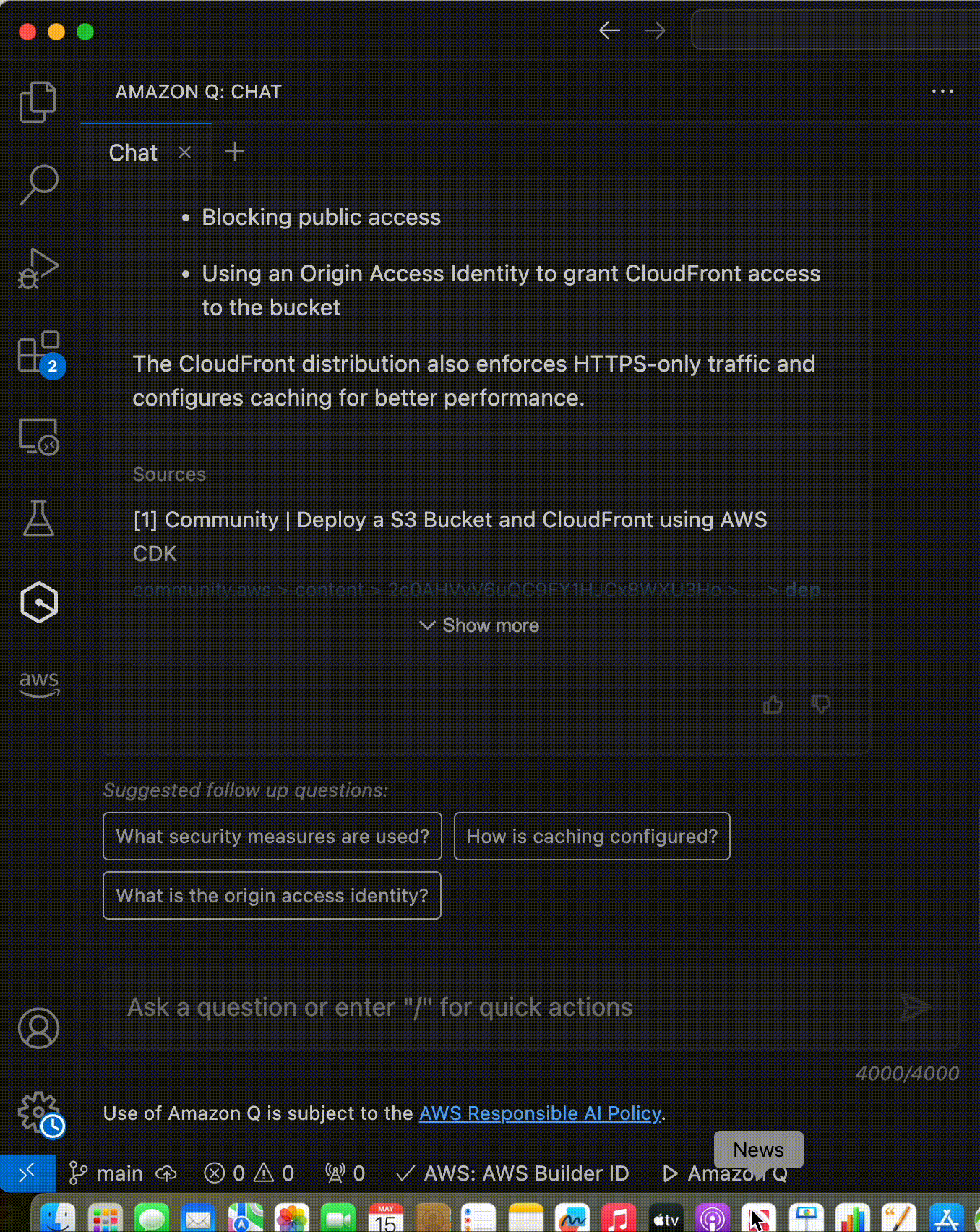Open the AWS Responsible AI Policy link
The image size is (980, 1232).
[540, 1113]
